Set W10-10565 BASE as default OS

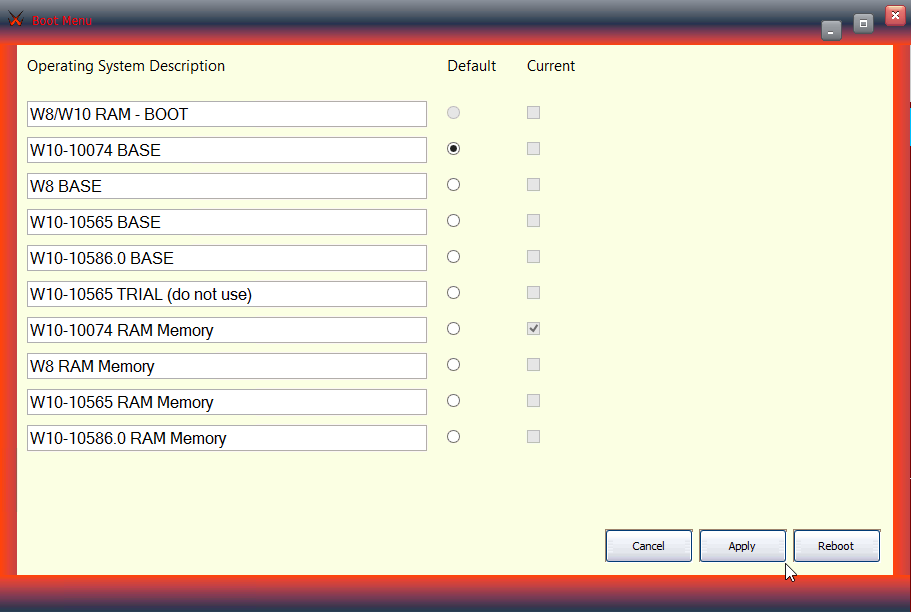[x=453, y=221]
